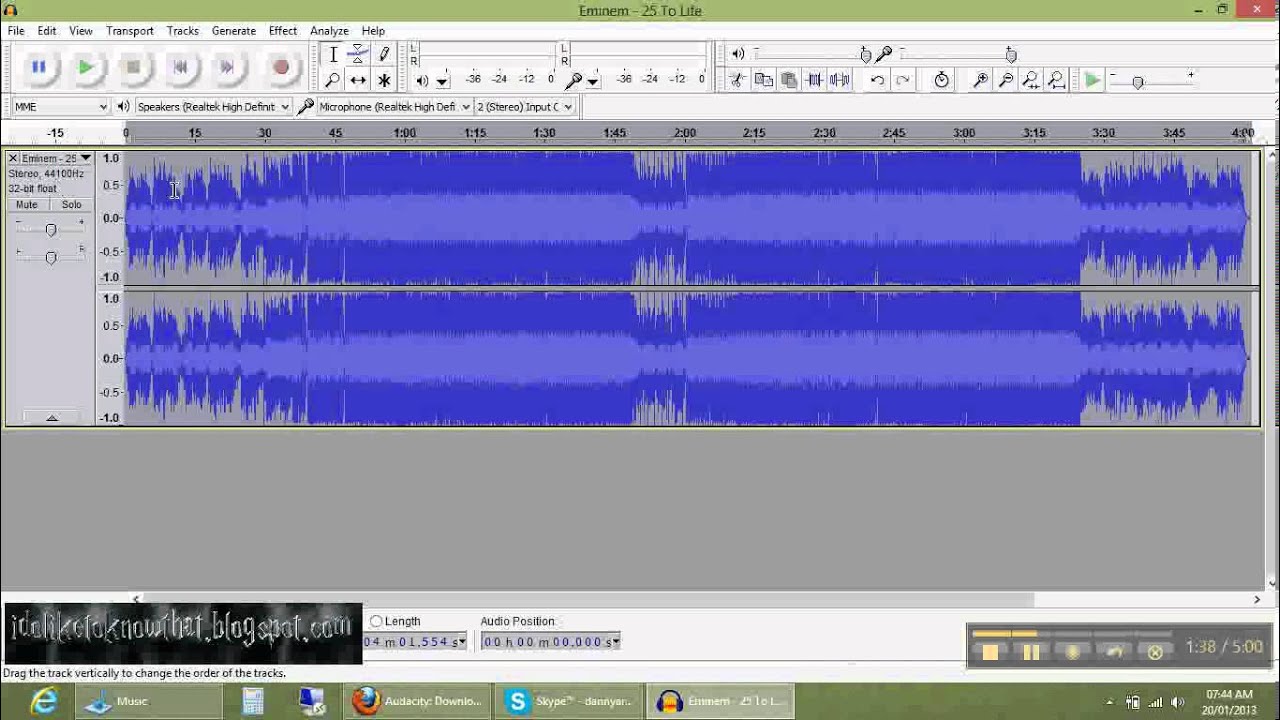Switch to Skype taskbar item

(x=568, y=701)
